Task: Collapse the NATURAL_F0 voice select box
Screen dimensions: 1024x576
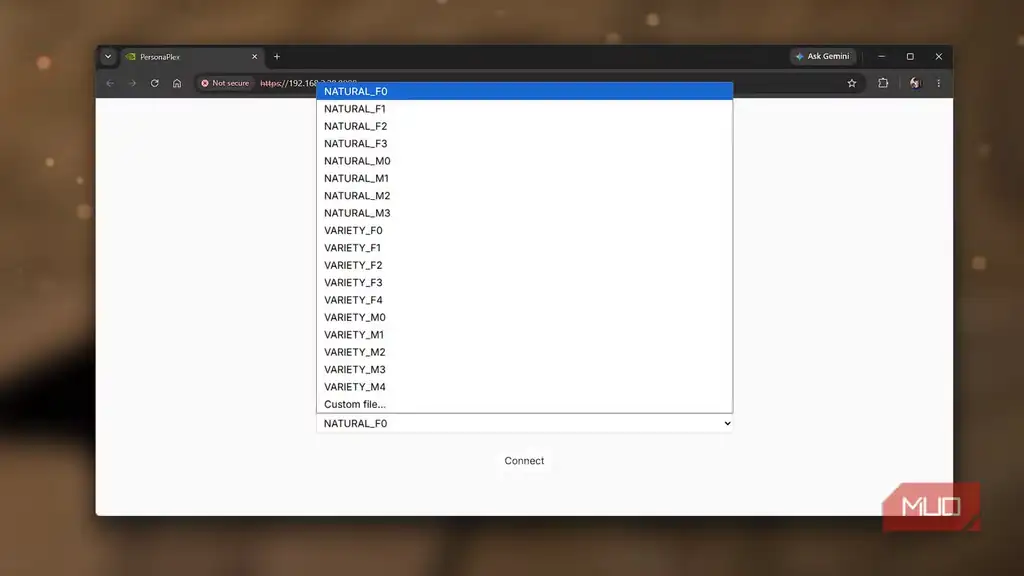Action: point(524,423)
